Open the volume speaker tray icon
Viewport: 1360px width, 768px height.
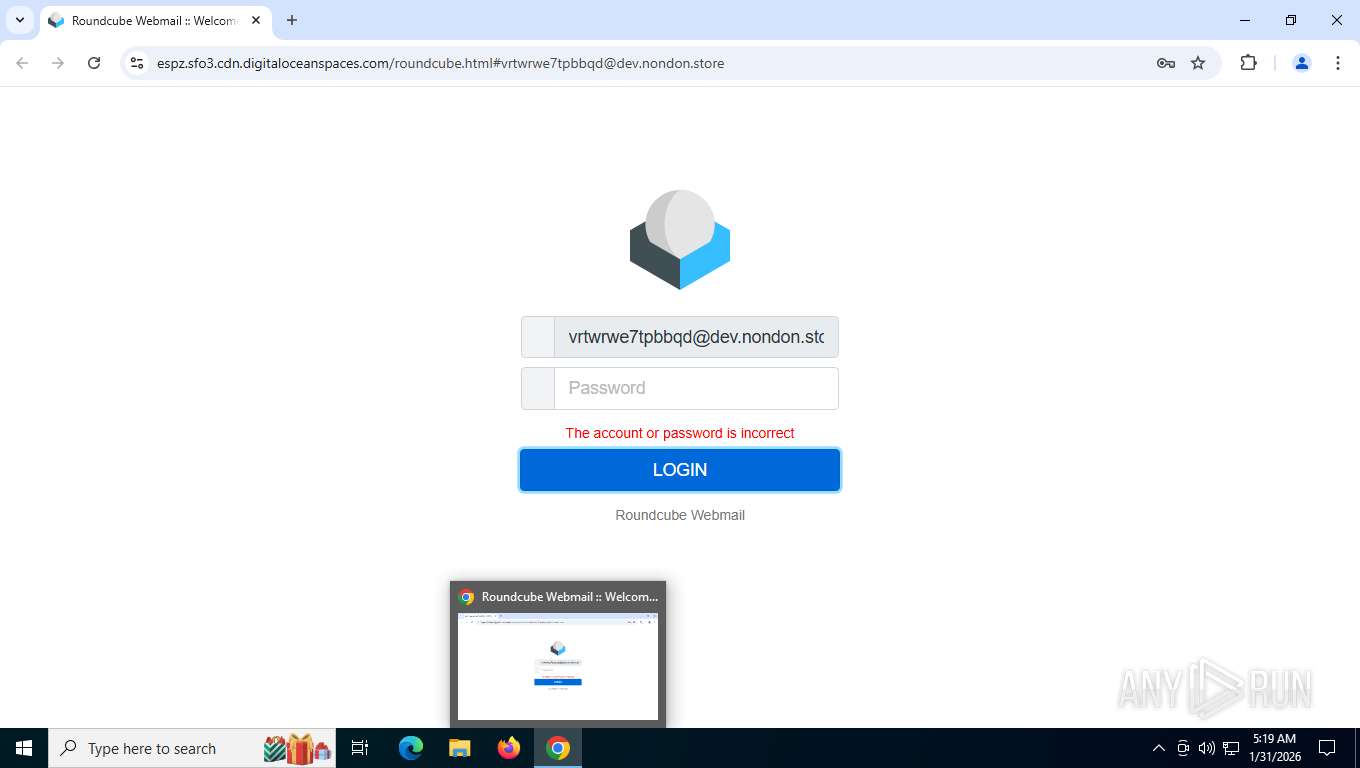(x=1206, y=748)
